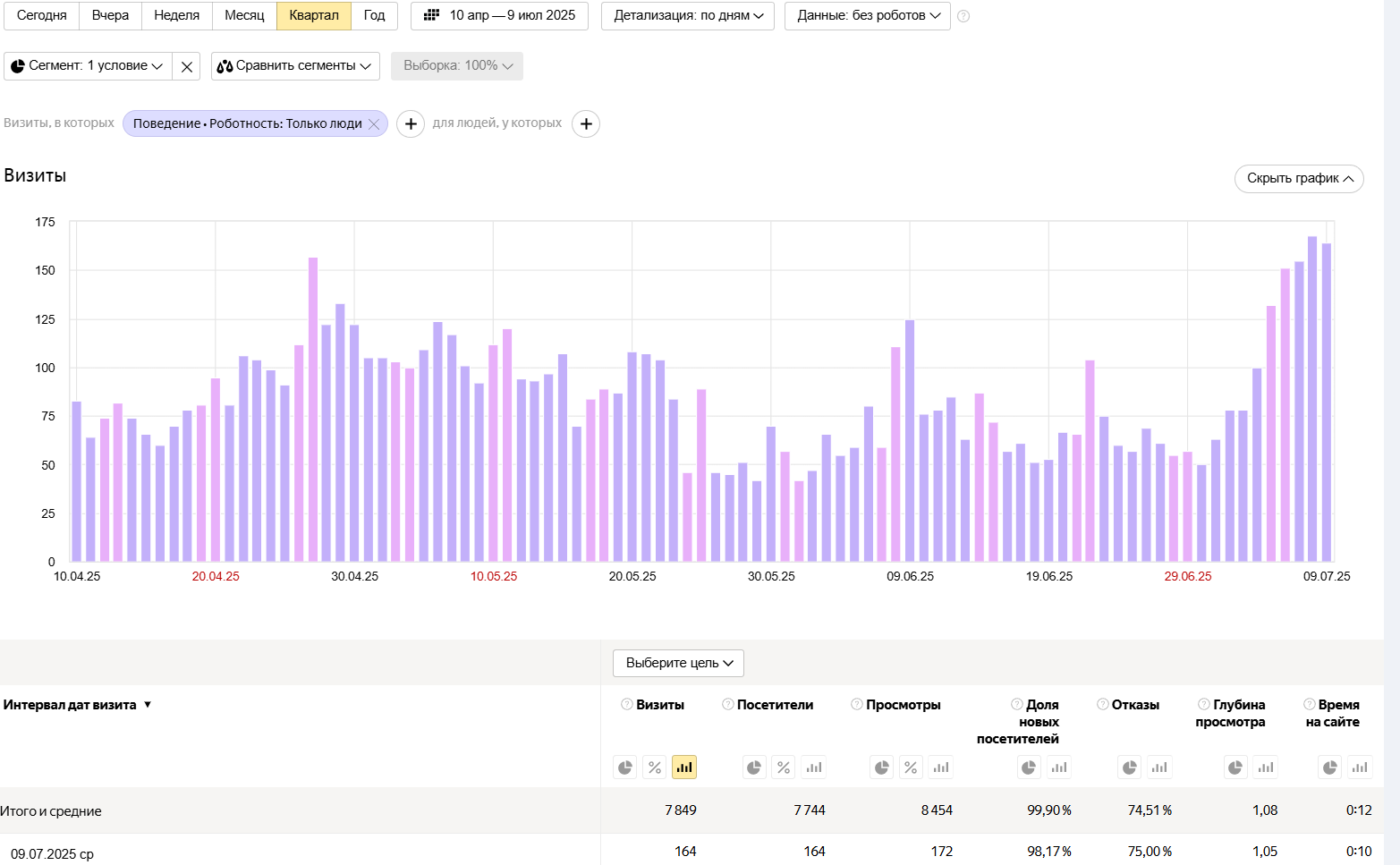
Task: Click percent icon under Просмотры column
Action: (x=911, y=767)
